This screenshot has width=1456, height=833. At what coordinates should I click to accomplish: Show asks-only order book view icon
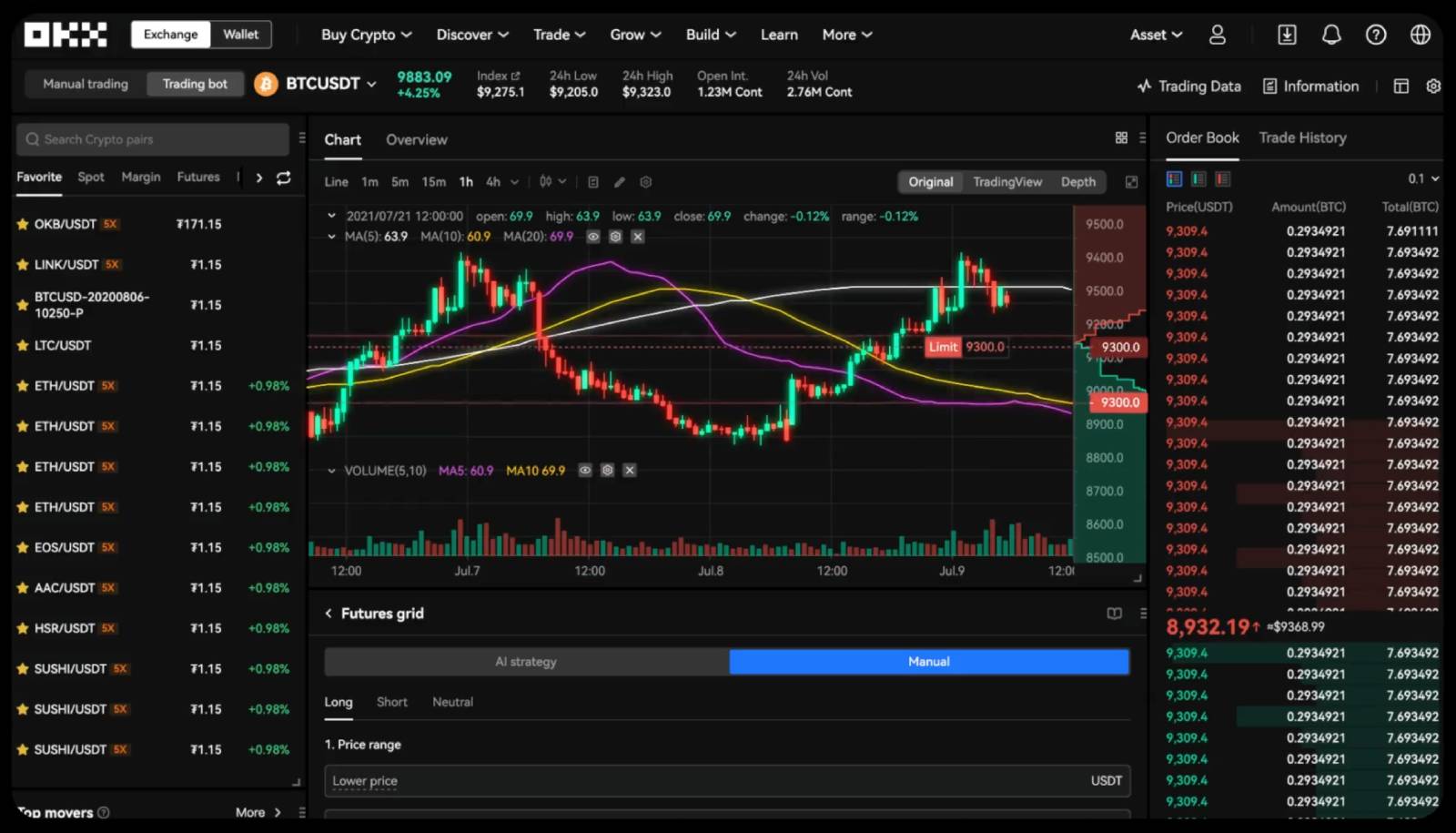(1223, 179)
